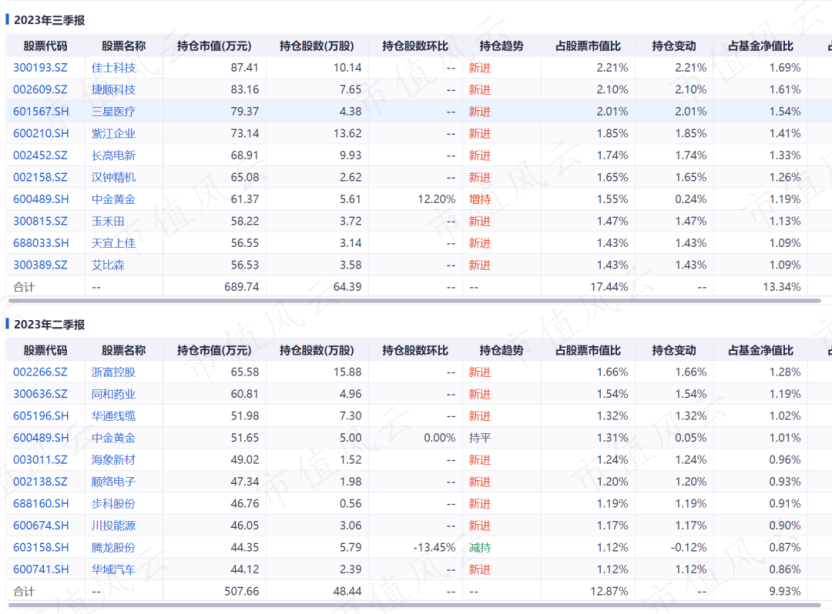832x614 pixels.
Task: Click the 减持 trend label
Action: click(480, 548)
